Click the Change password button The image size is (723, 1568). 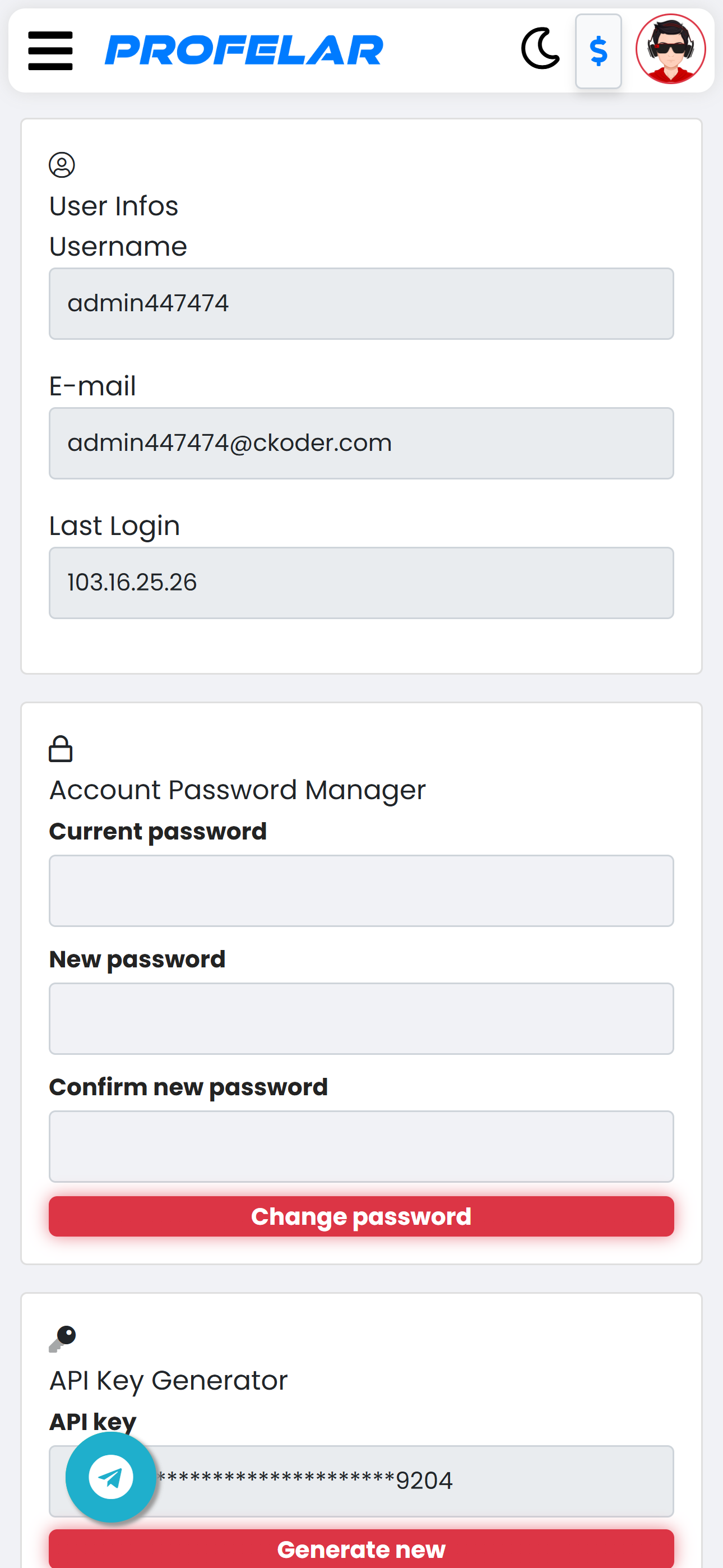361,1216
